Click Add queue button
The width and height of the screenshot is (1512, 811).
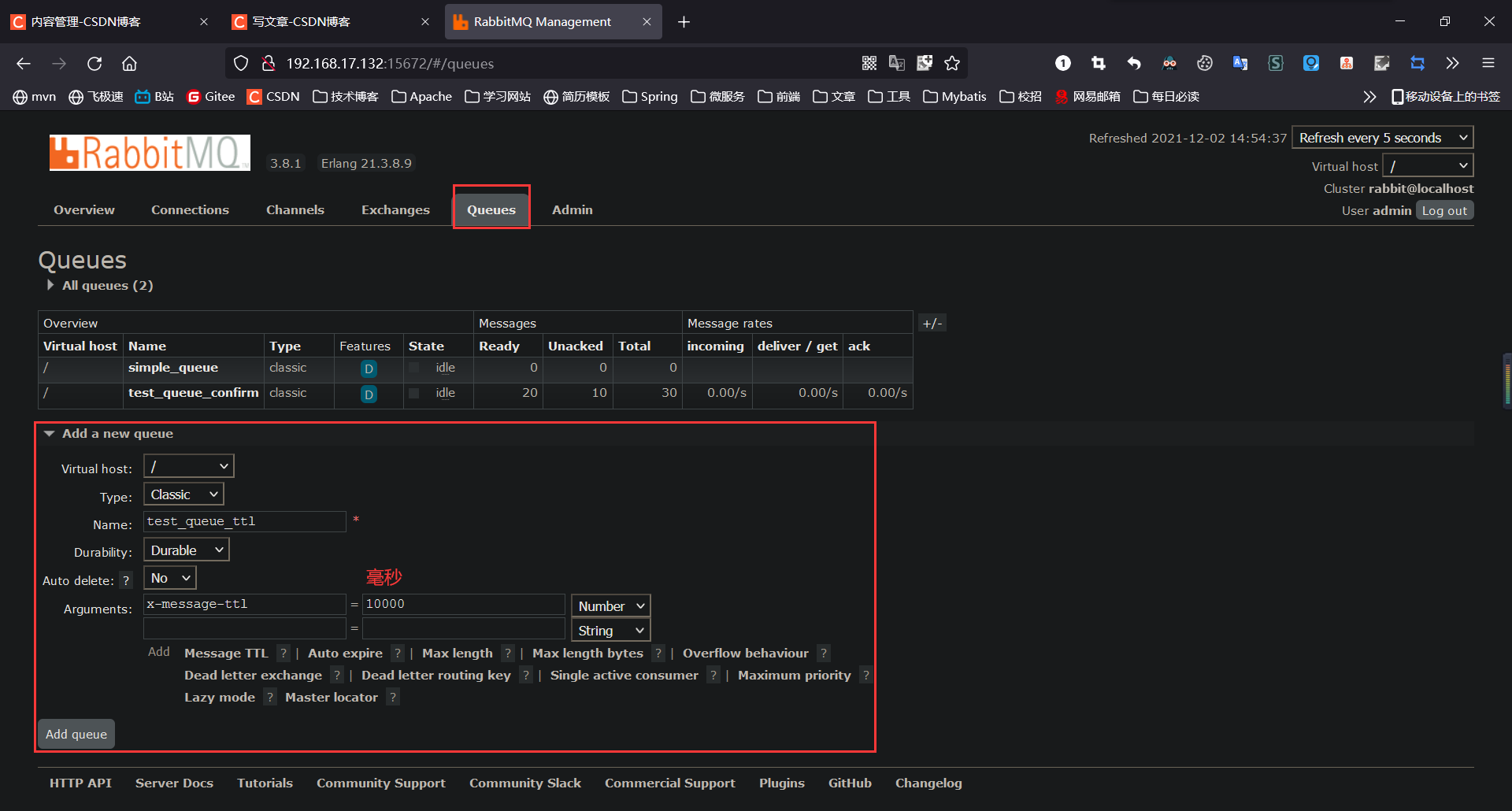pos(76,734)
